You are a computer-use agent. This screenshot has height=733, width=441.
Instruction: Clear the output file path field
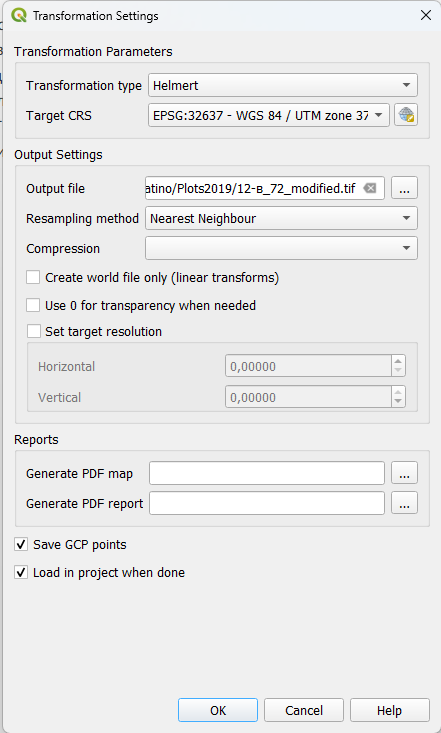pyautogui.click(x=370, y=188)
